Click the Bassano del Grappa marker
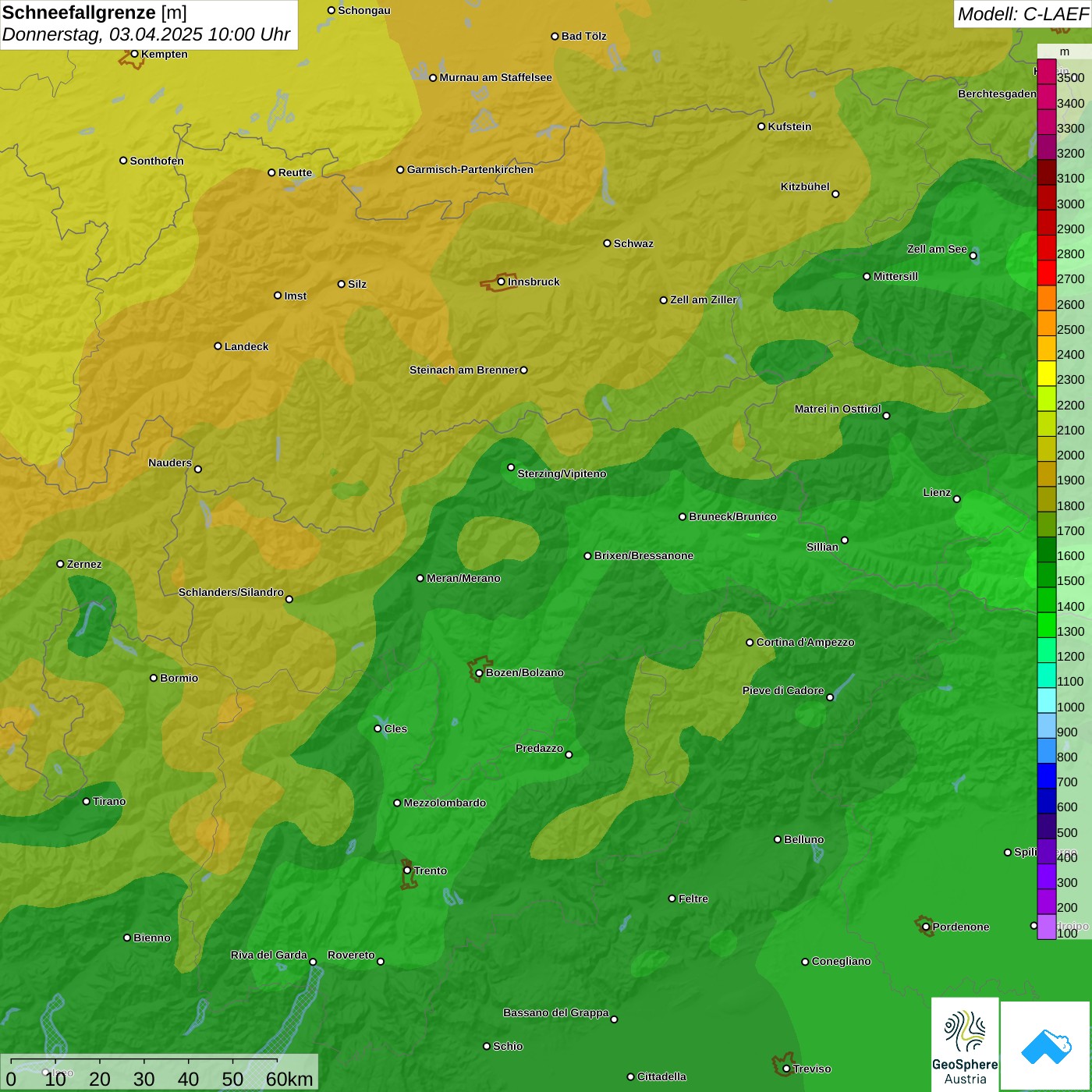 (614, 1019)
